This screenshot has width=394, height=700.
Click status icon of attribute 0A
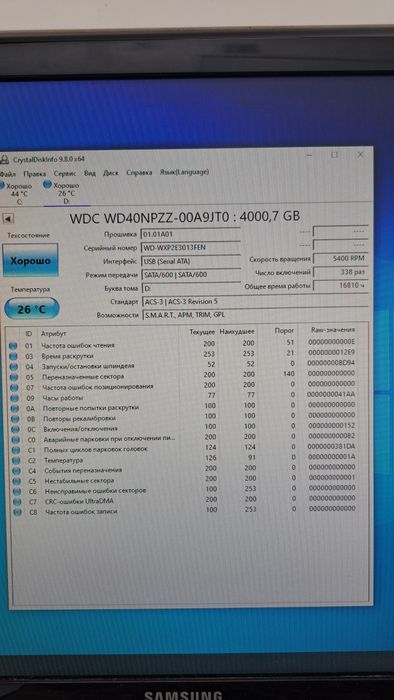(14, 408)
